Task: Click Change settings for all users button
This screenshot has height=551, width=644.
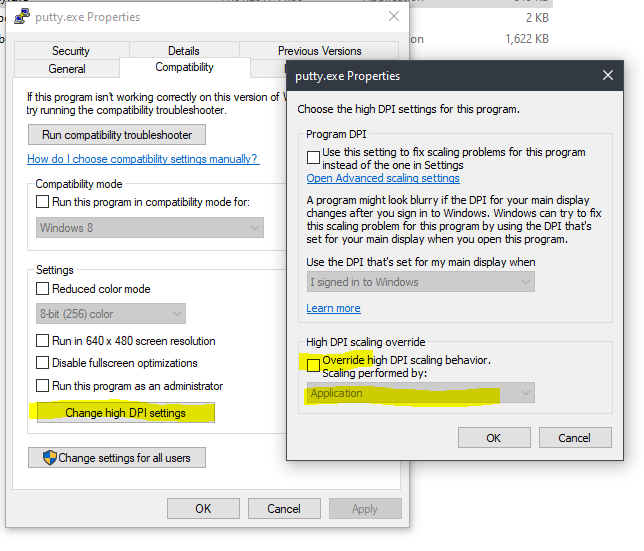Action: (x=117, y=457)
